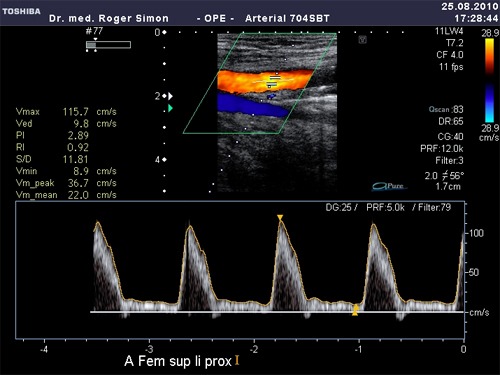Click the green triangle depth marker
Screen dimensions: 500x375
171,108
